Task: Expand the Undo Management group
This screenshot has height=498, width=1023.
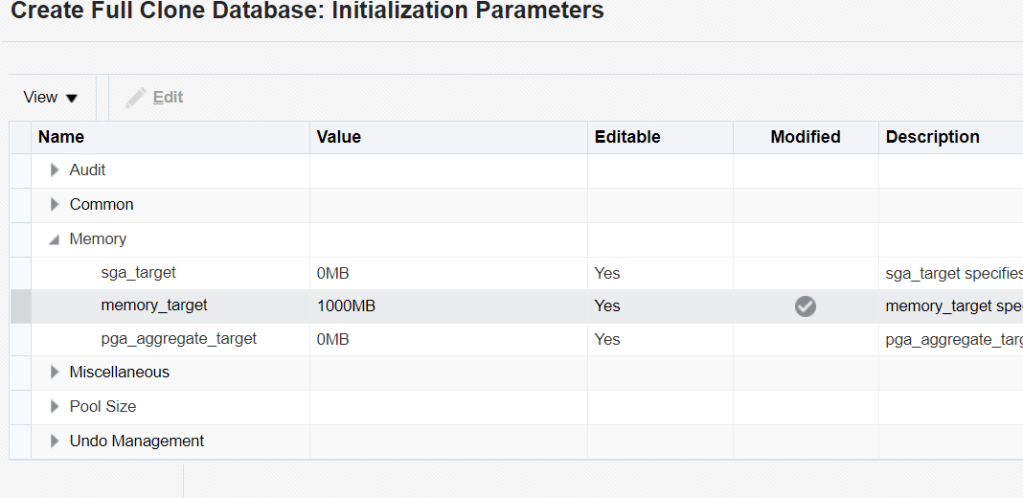Action: tap(55, 441)
